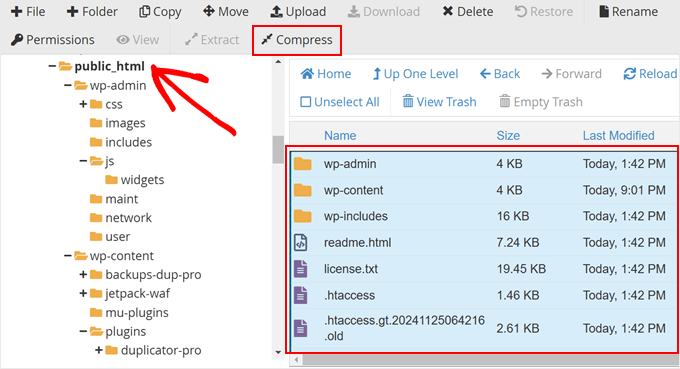This screenshot has width=680, height=369.
Task: Open the Permissions dialog
Action: click(52, 40)
